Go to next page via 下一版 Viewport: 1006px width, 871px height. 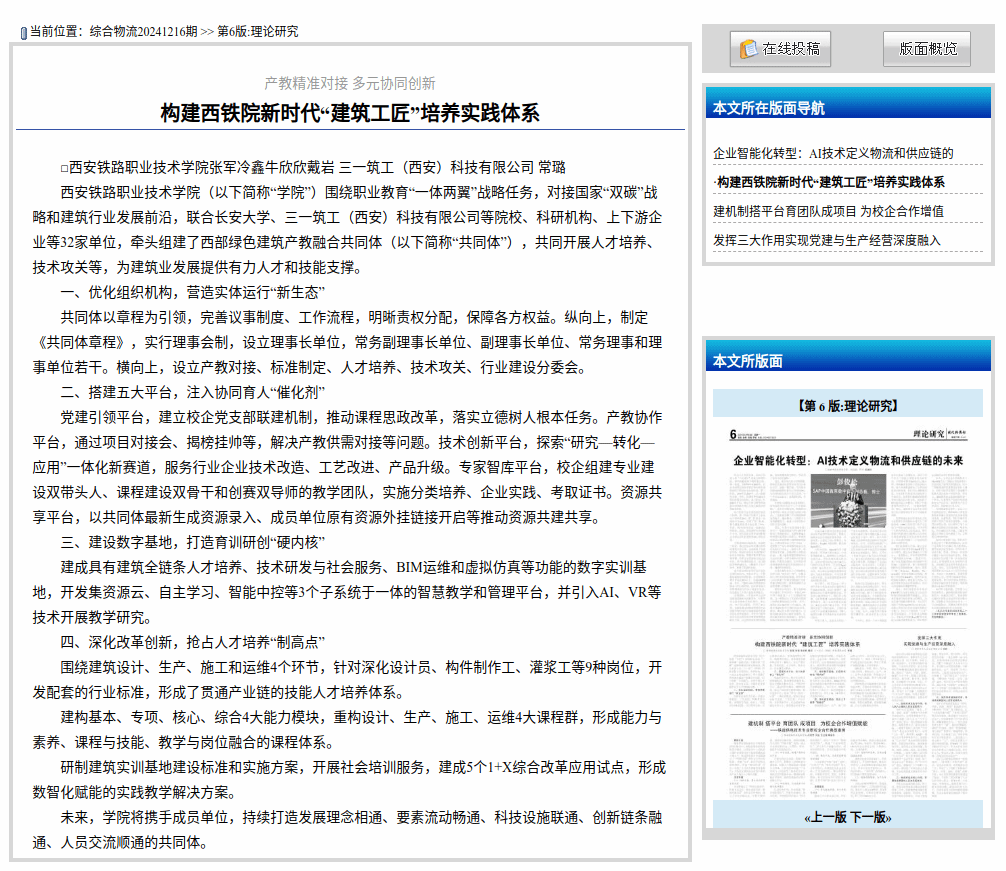[x=870, y=817]
